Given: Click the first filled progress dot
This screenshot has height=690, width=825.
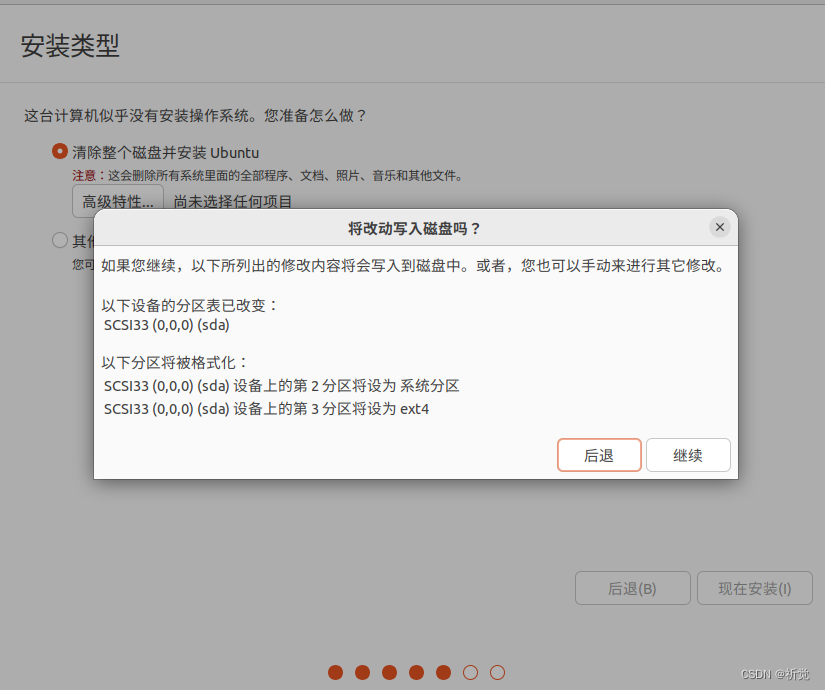Looking at the screenshot, I should (335, 673).
